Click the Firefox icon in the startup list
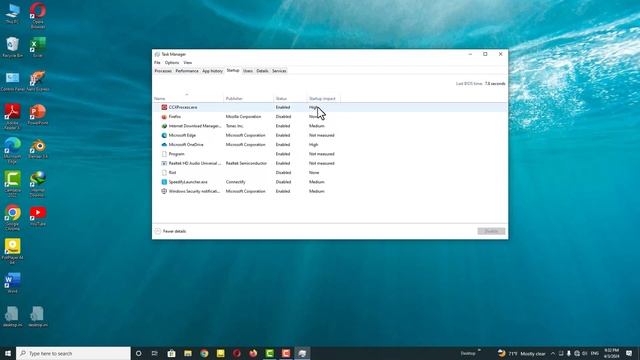640x360 pixels. (164, 116)
